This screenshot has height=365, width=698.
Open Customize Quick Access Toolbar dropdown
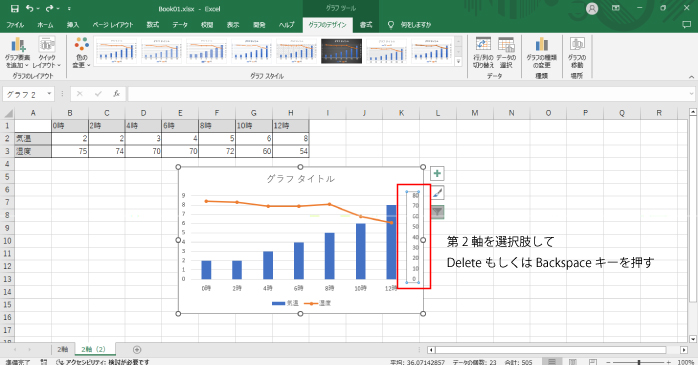click(69, 9)
